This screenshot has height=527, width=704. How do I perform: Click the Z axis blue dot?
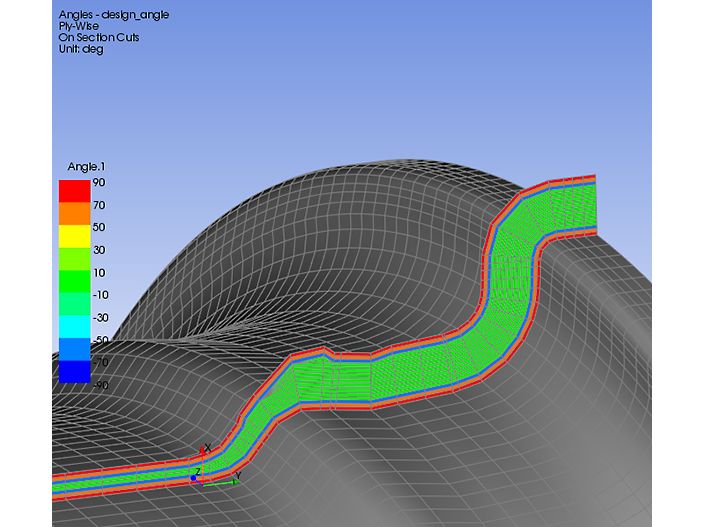point(194,478)
